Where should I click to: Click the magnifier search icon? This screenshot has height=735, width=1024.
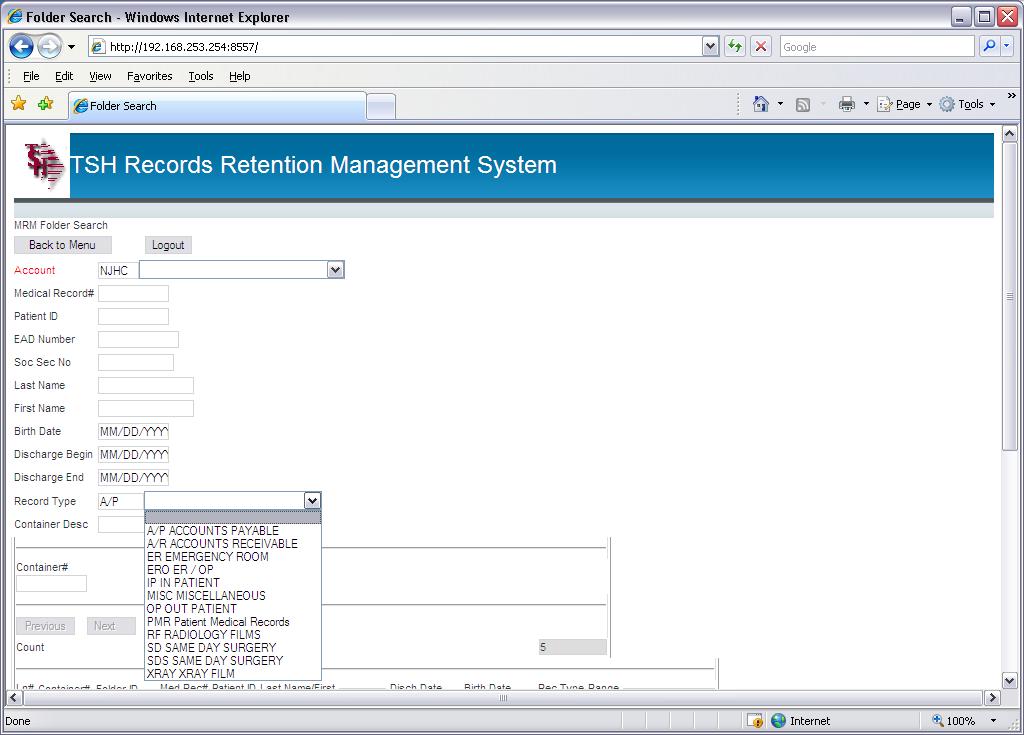coord(989,46)
